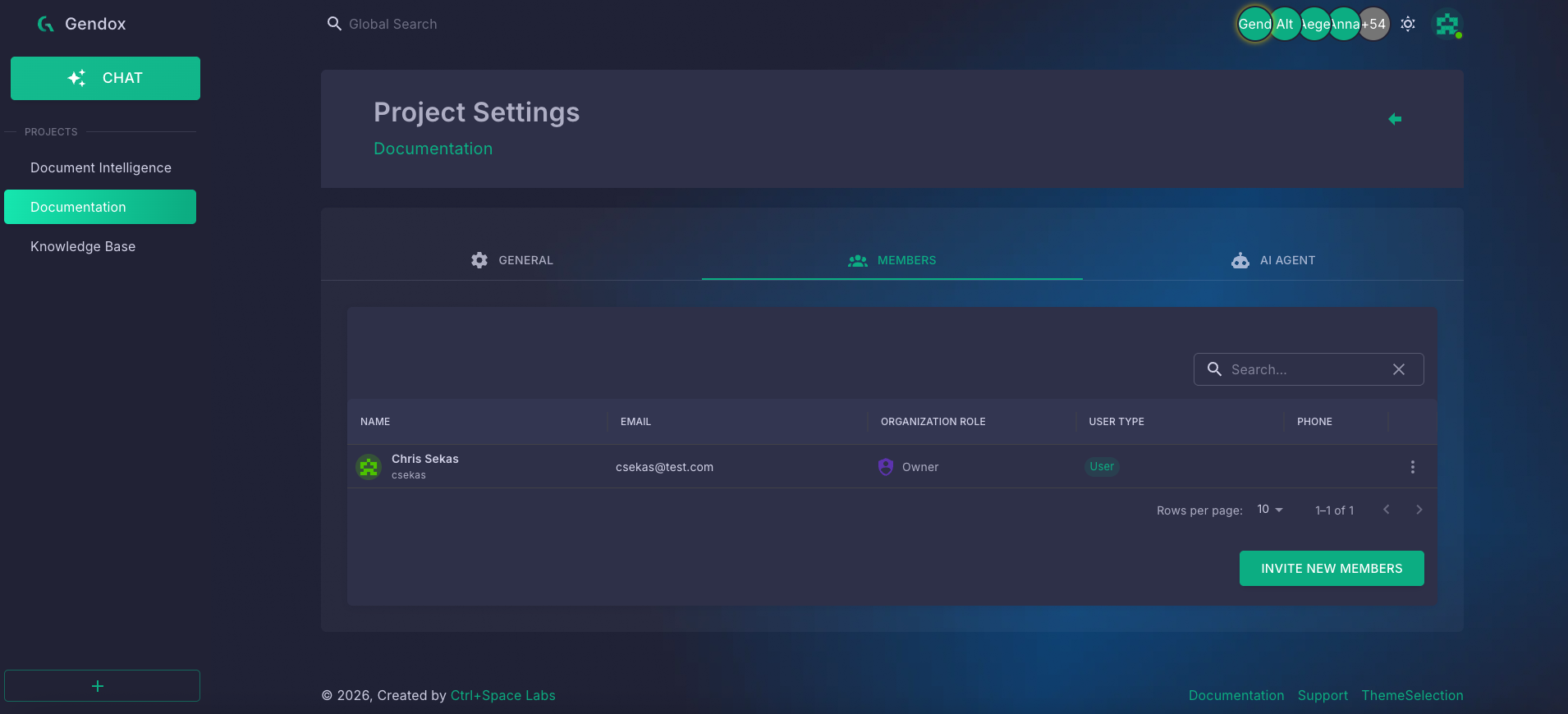
Task: Clear the members search with X icon
Action: (x=1399, y=369)
